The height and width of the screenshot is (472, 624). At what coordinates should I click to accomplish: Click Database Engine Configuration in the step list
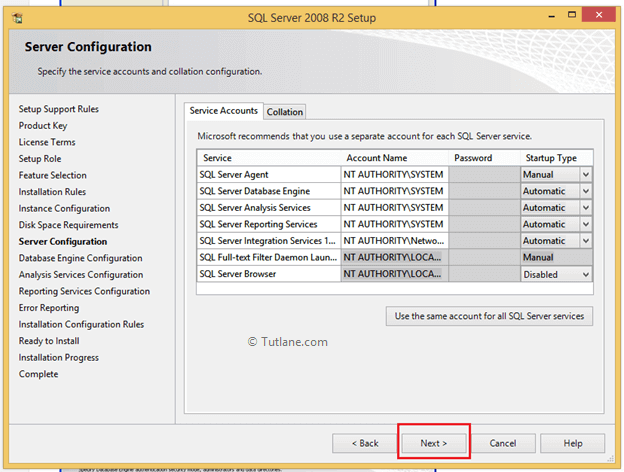click(80, 258)
